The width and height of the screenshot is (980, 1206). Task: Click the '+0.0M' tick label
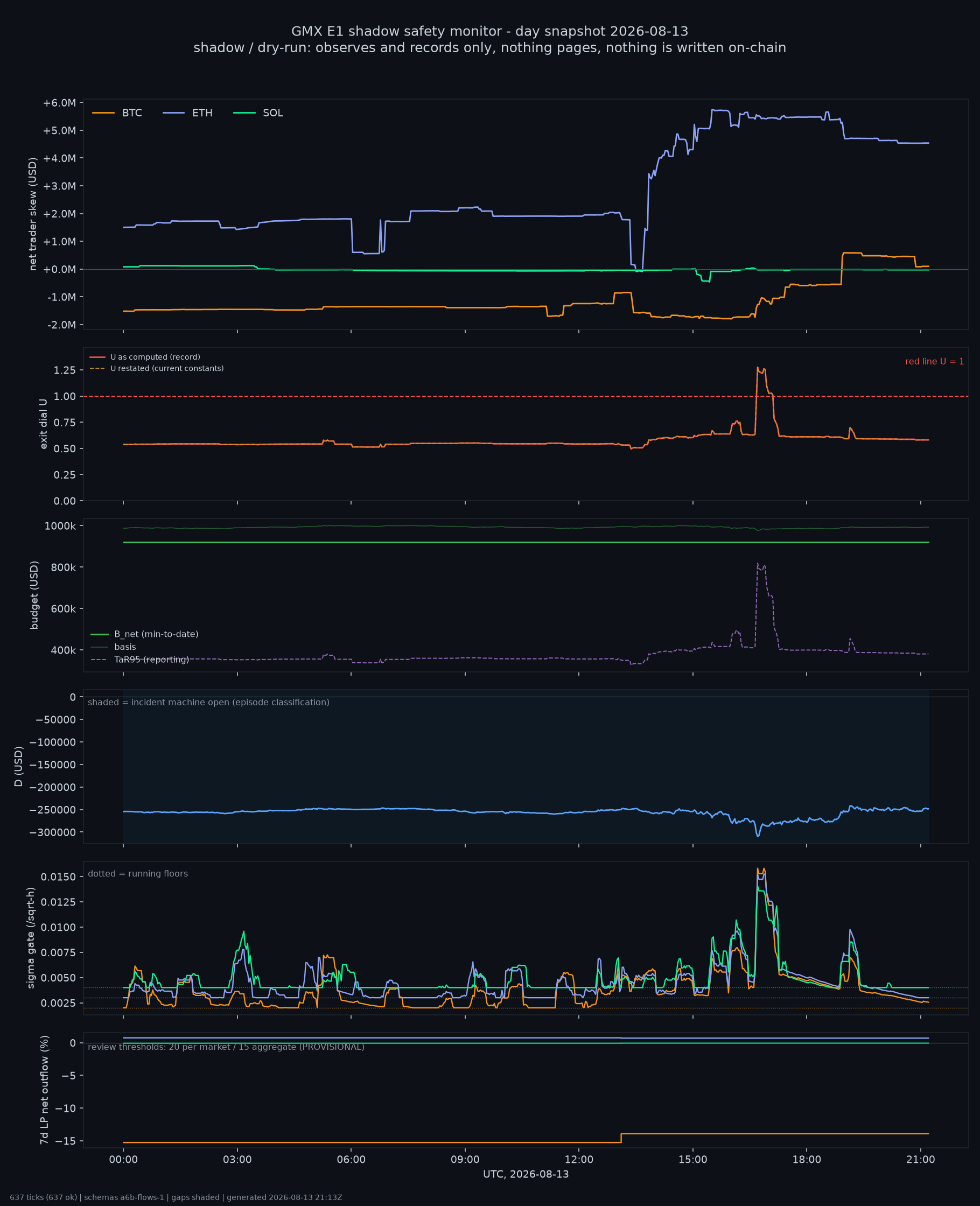59,269
